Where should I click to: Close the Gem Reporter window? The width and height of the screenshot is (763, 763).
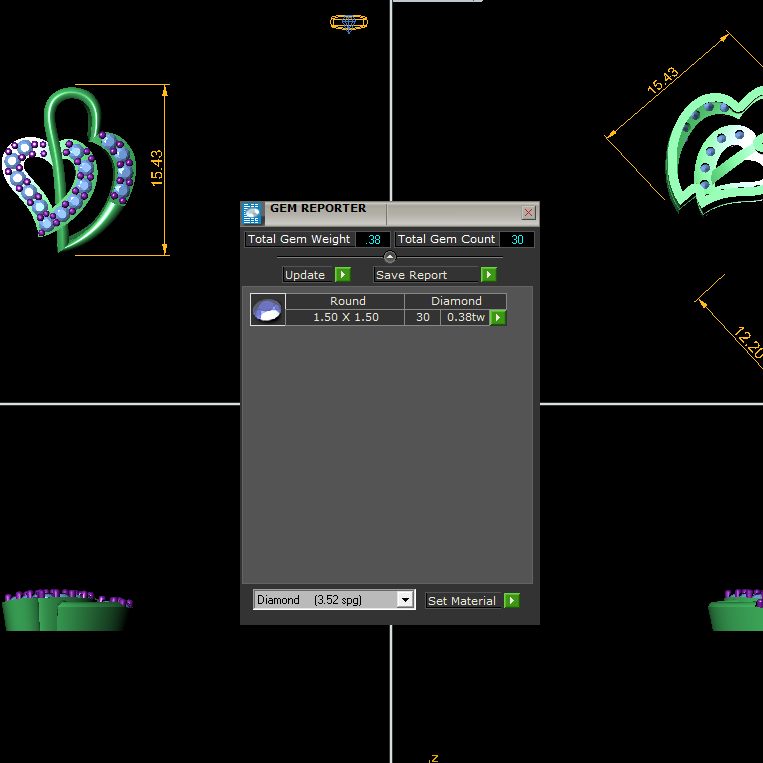(x=529, y=213)
